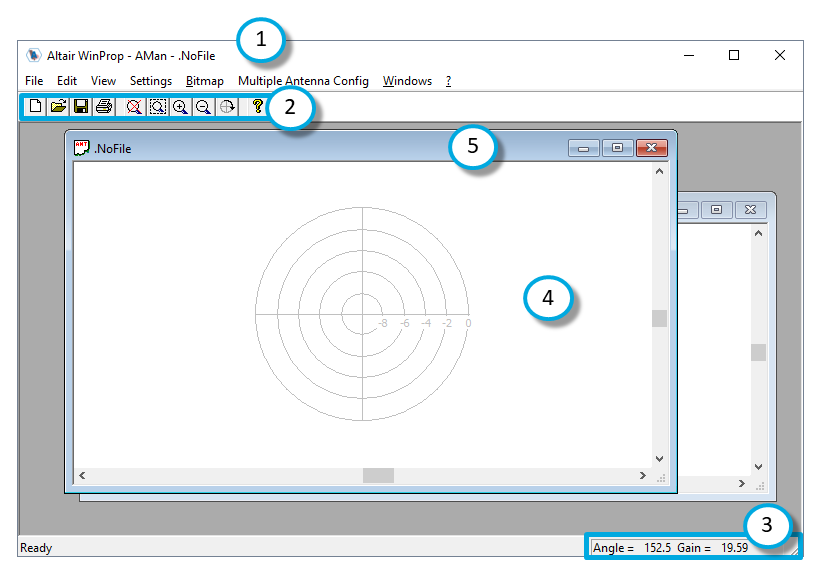The width and height of the screenshot is (816, 570).
Task: Open the Settings menu
Action: click(151, 81)
